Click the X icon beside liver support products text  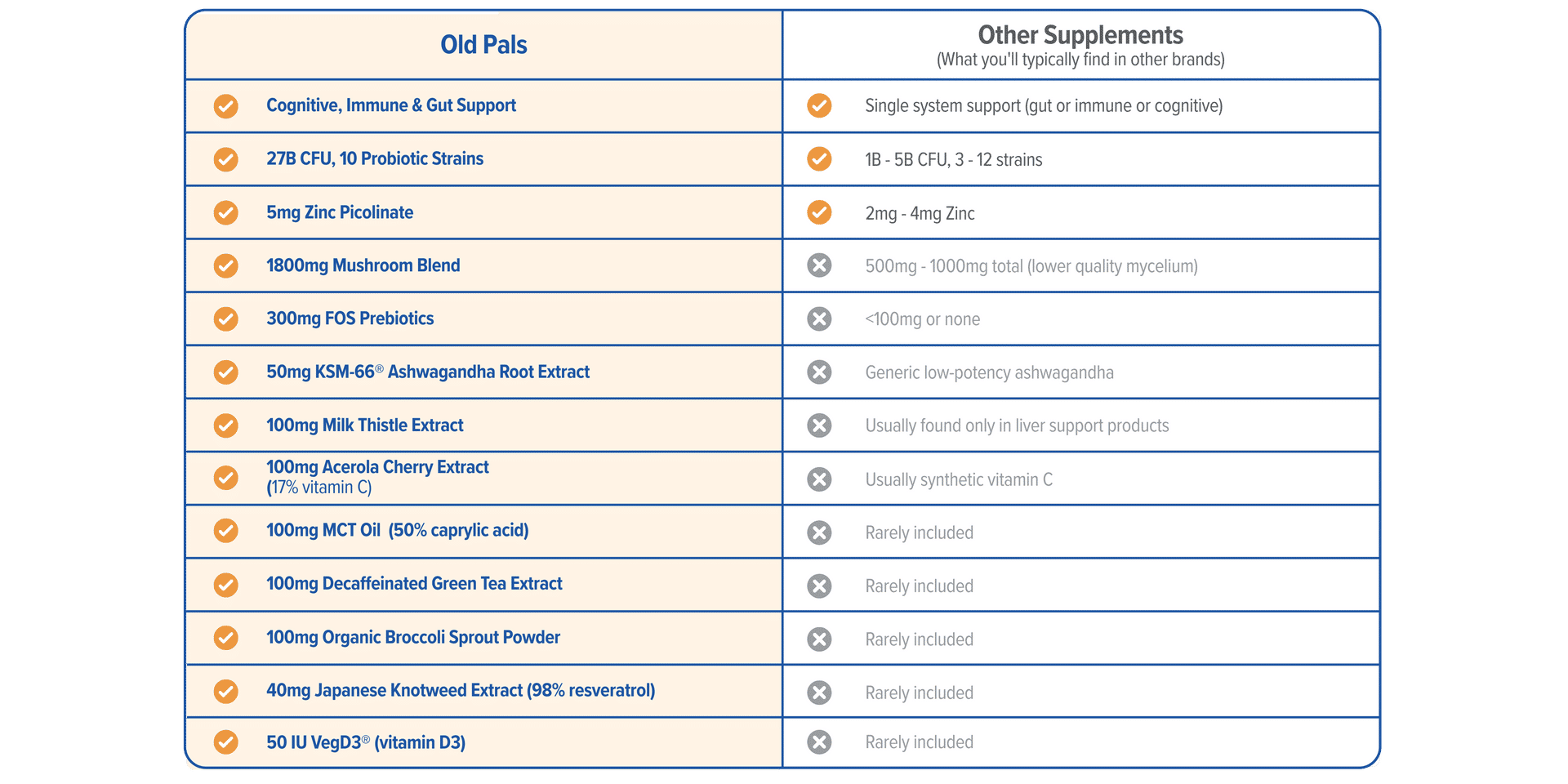[x=819, y=425]
